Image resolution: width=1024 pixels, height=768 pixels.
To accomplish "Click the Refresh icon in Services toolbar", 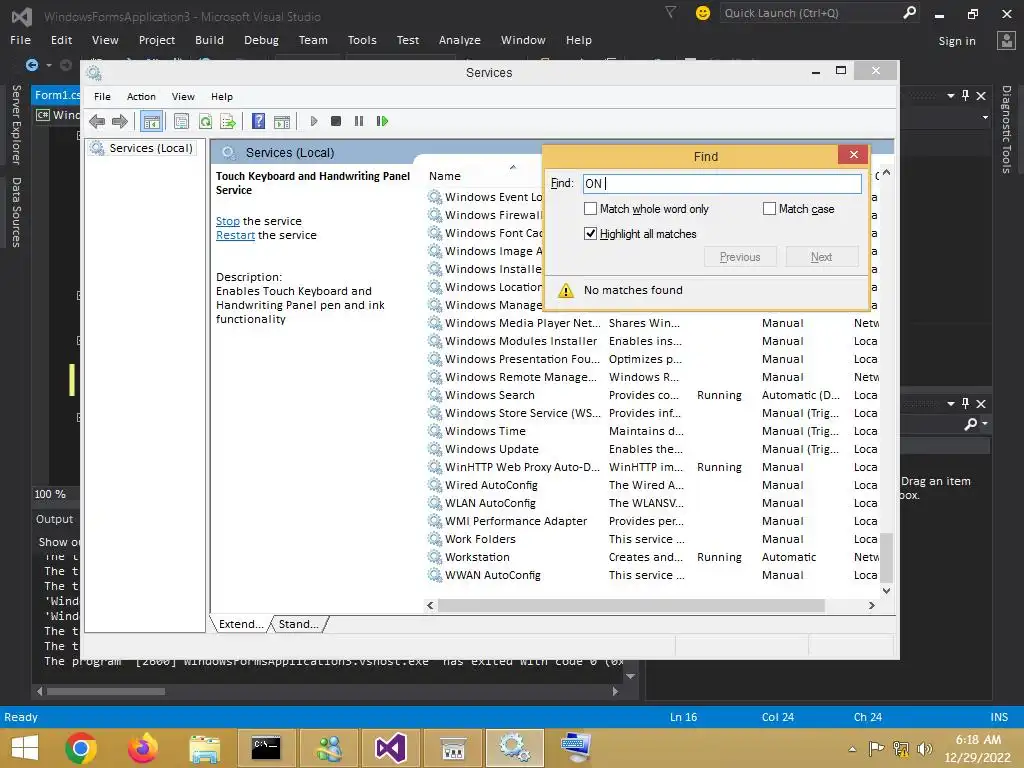I will (x=205, y=121).
